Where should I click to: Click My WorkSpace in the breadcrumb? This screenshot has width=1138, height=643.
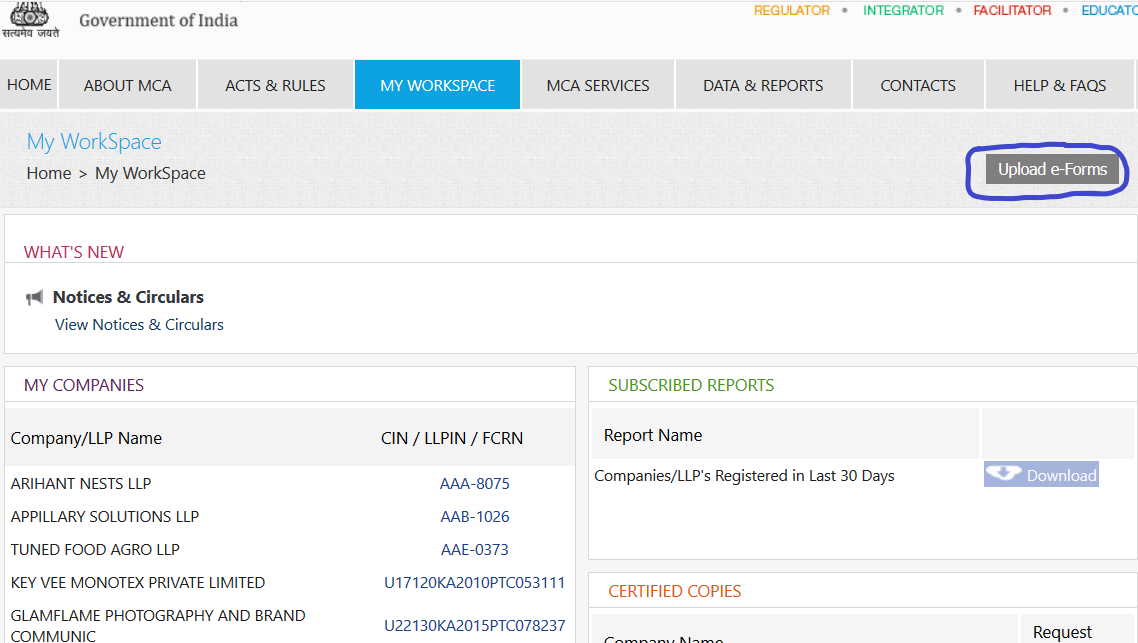(x=150, y=173)
